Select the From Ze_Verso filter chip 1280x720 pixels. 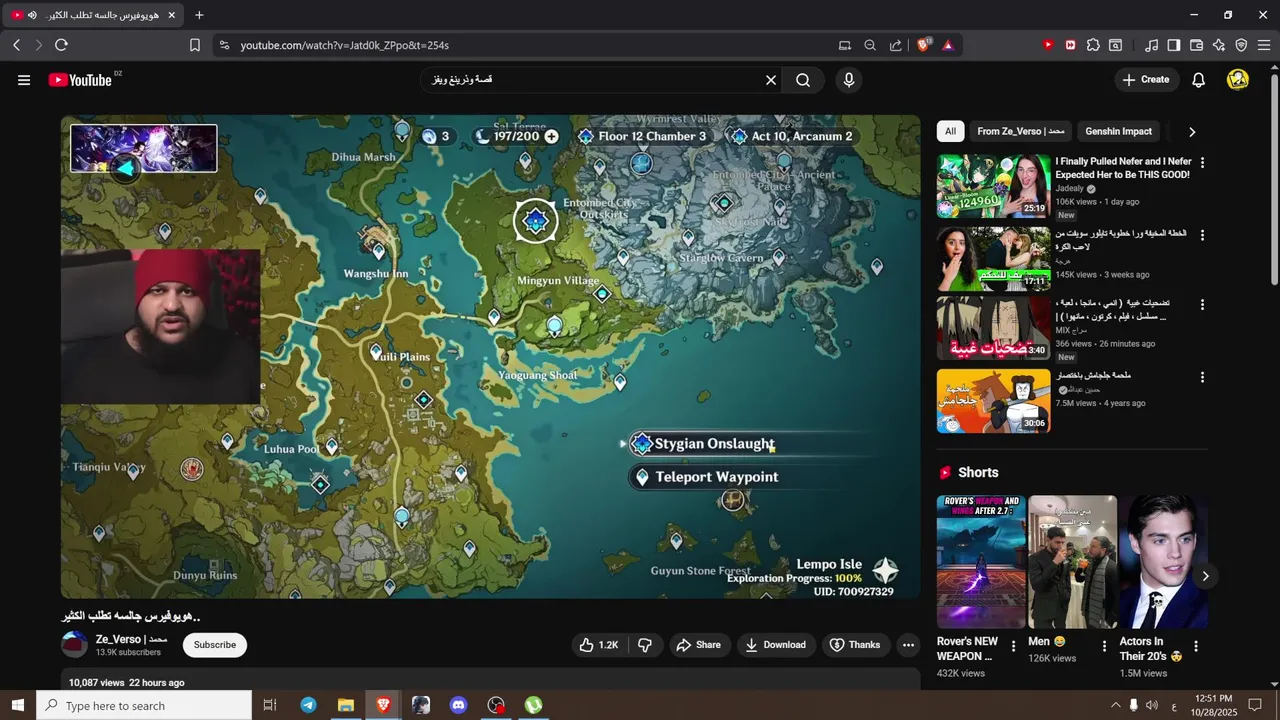pos(1020,131)
